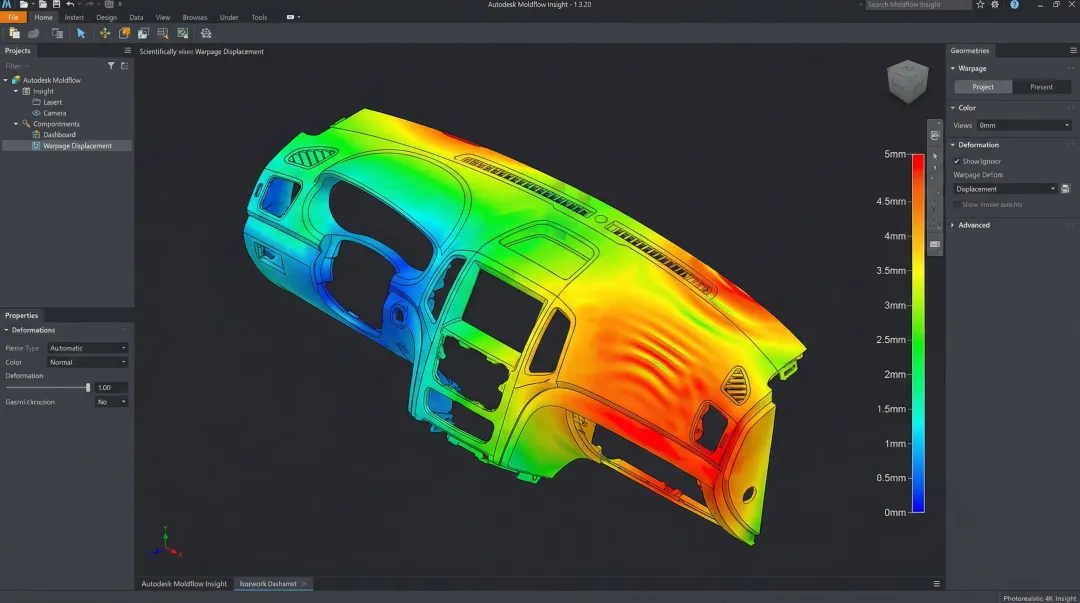Open the File menu
Screen dimensions: 1080x603
point(13,17)
